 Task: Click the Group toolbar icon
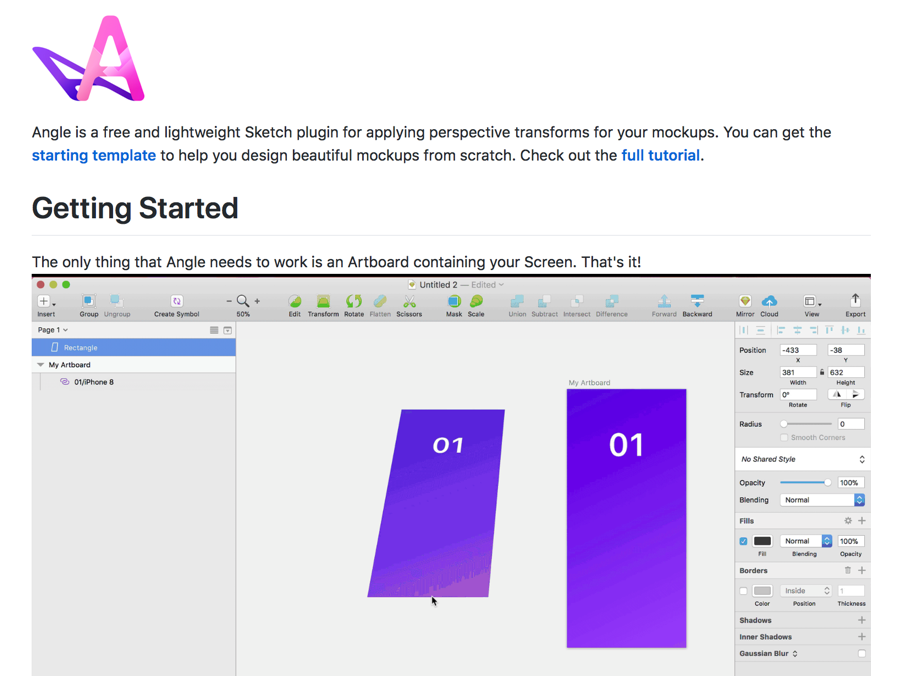pos(88,301)
